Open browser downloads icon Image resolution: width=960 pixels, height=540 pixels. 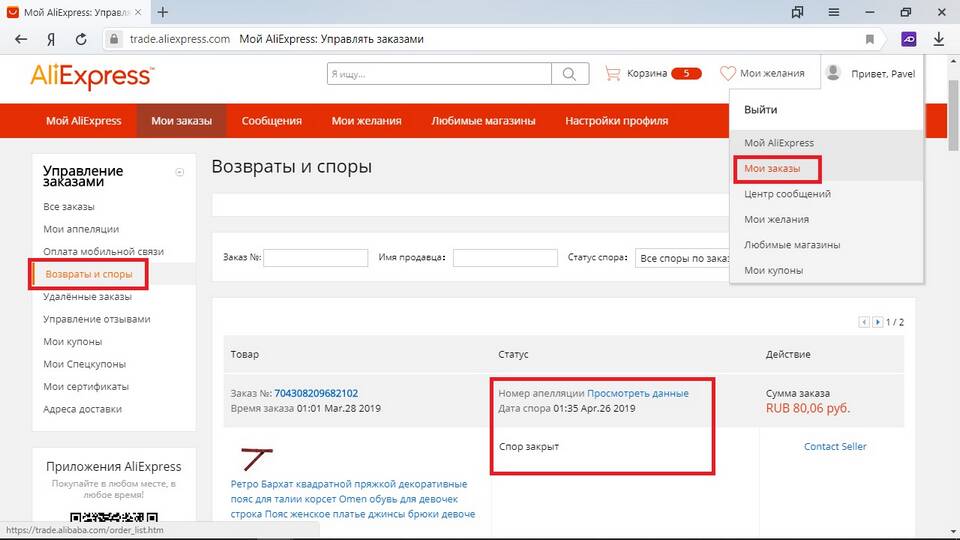939,39
